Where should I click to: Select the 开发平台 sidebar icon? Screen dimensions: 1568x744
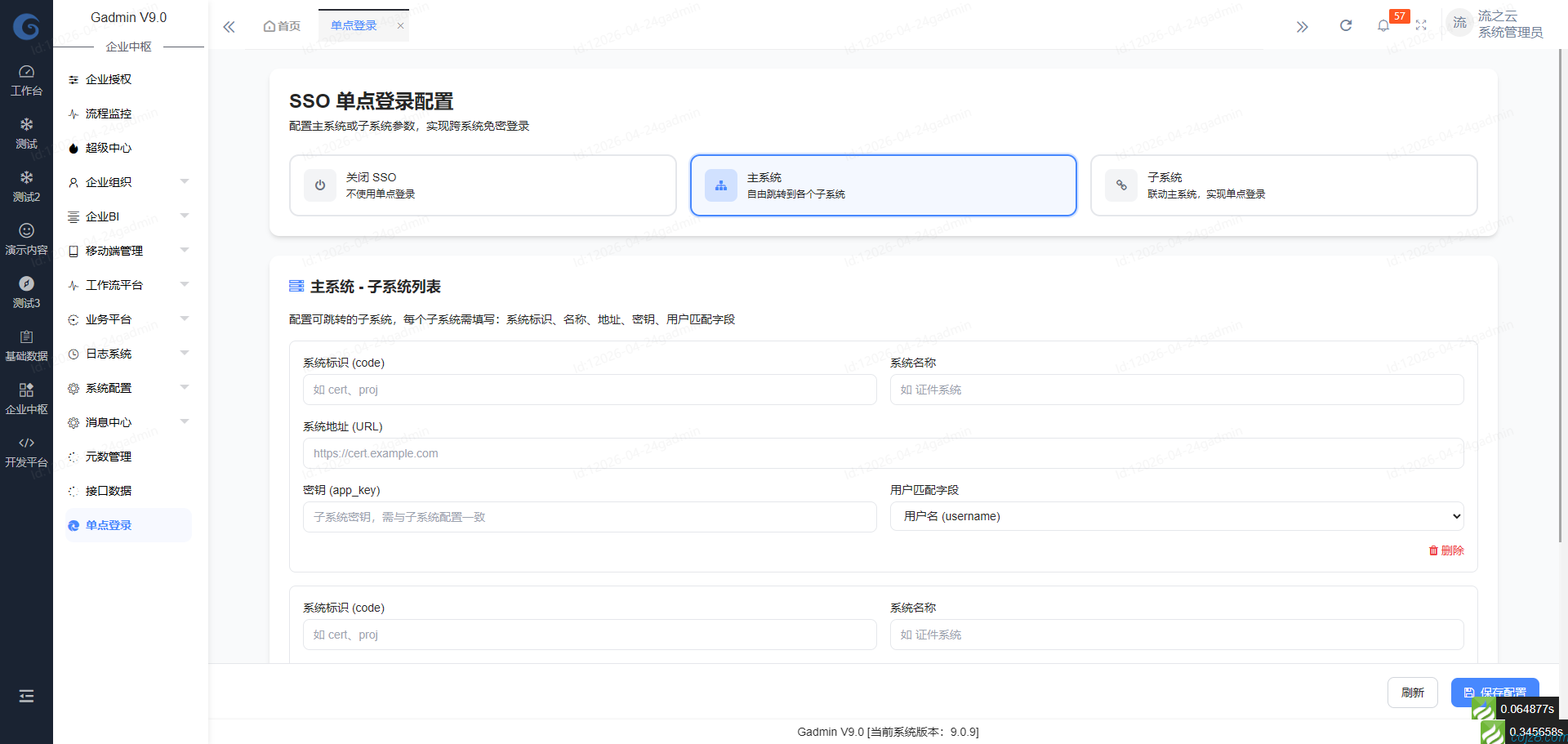26,449
